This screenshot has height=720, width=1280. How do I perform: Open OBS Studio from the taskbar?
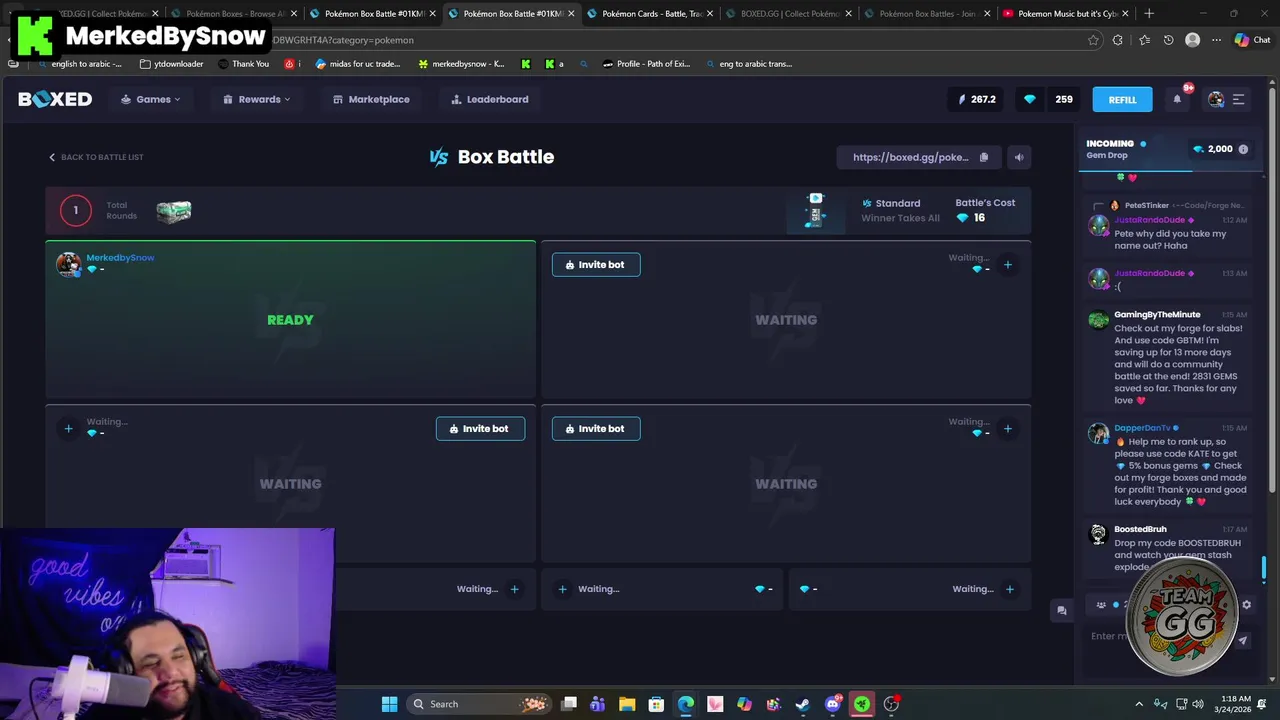pos(891,704)
